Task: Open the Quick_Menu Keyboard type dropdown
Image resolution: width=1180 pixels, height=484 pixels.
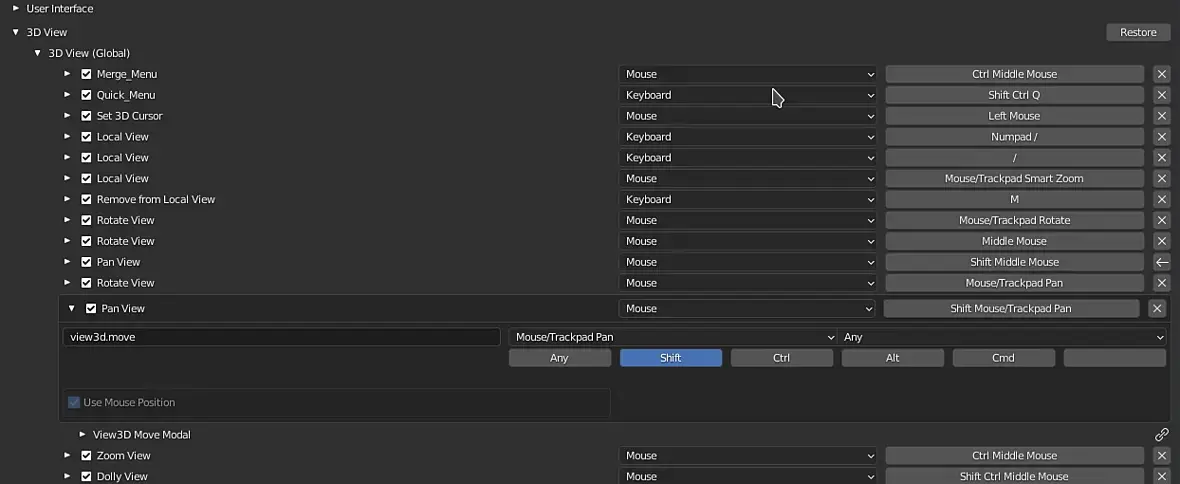Action: pos(747,95)
